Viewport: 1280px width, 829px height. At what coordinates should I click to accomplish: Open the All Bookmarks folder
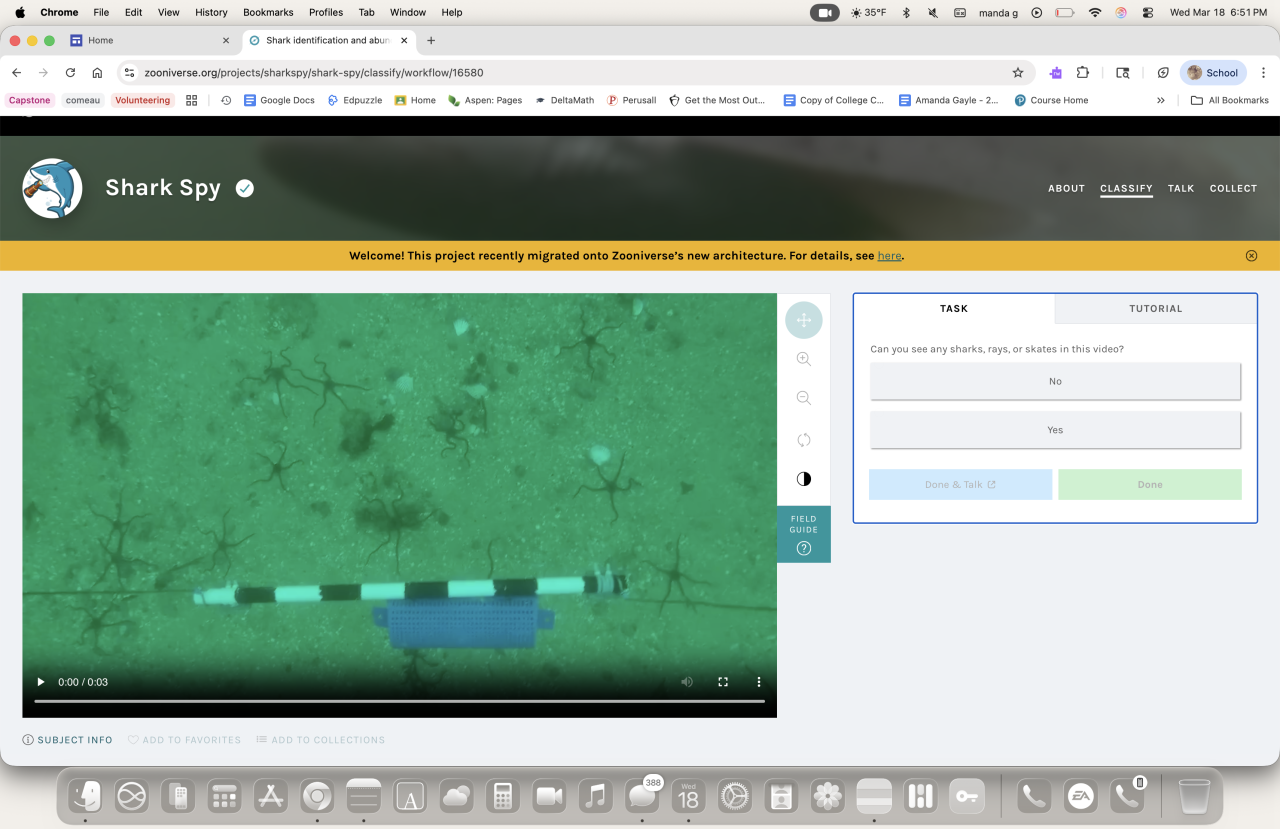point(1230,100)
